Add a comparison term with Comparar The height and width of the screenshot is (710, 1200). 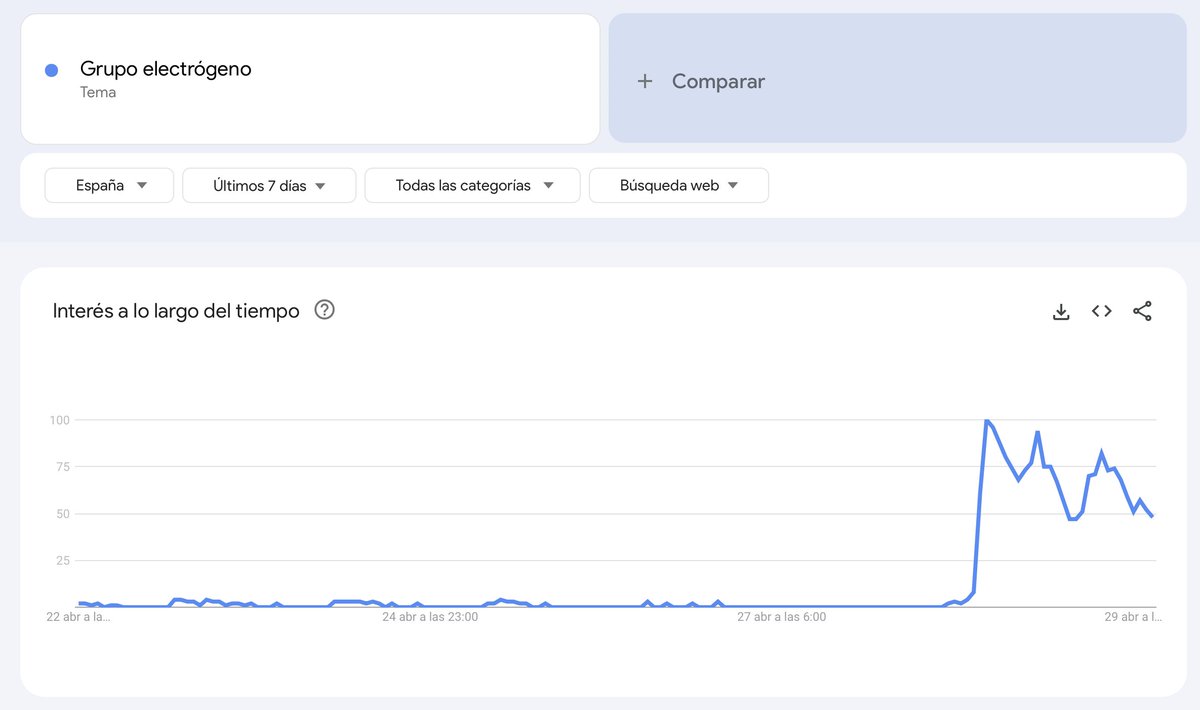[897, 79]
